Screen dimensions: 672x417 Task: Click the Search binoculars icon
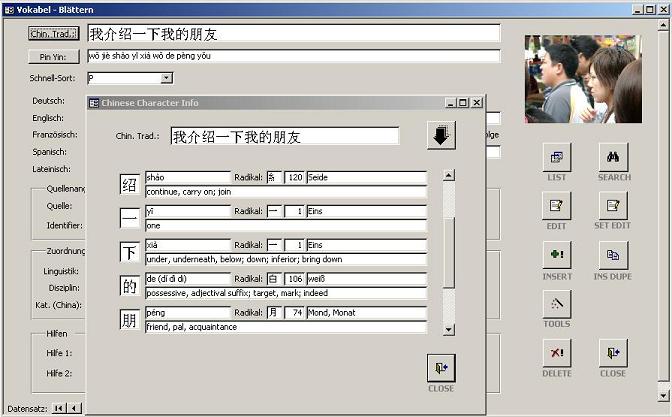pos(613,157)
